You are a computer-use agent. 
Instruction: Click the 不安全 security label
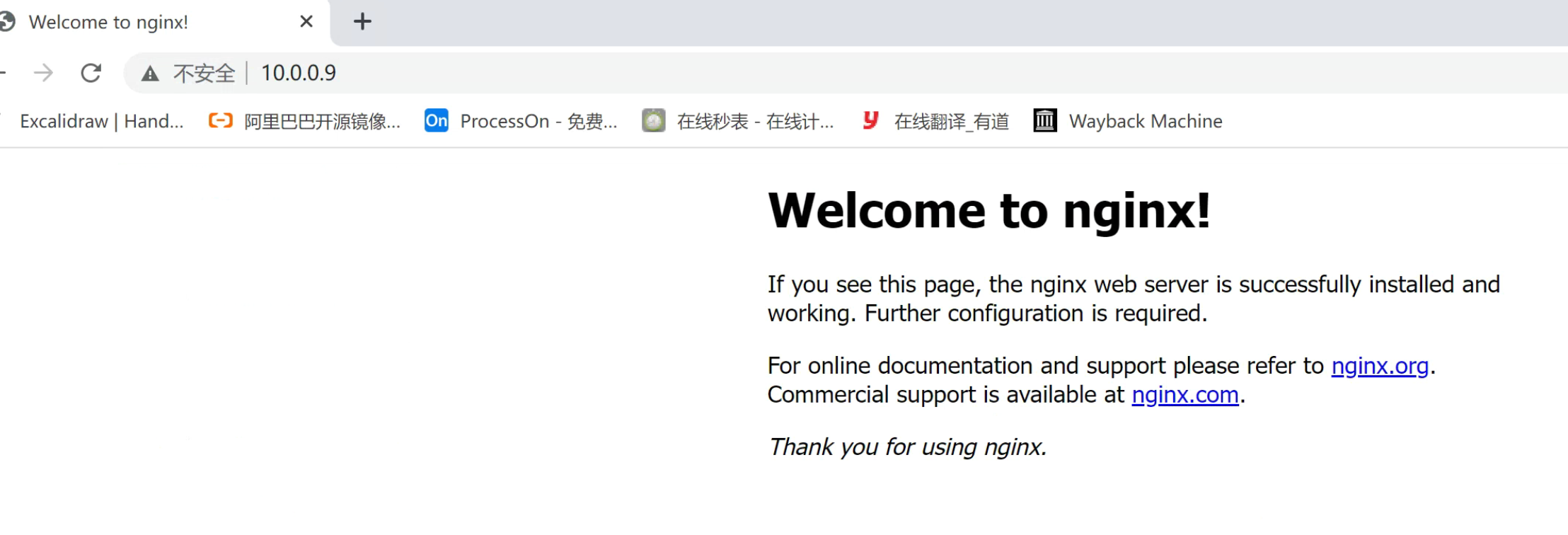[204, 74]
